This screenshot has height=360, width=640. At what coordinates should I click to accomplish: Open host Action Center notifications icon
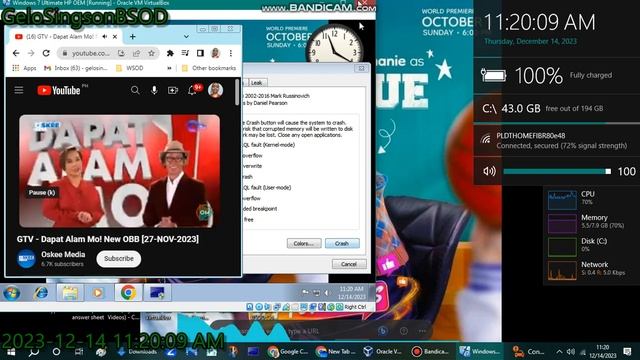coord(628,351)
